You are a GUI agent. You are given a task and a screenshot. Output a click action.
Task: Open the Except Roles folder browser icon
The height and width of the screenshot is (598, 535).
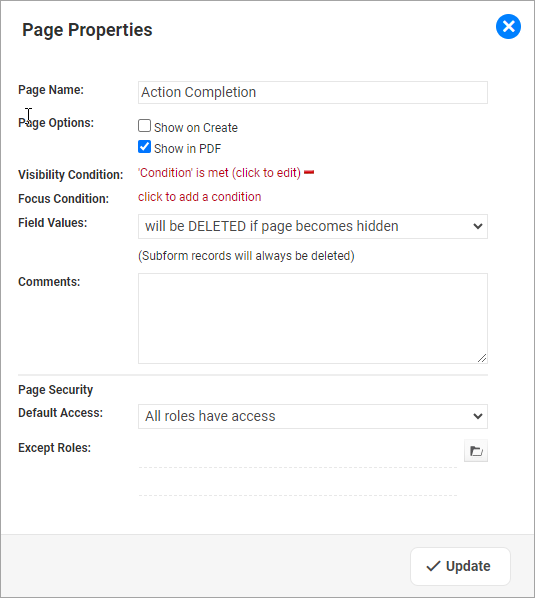pos(476,451)
